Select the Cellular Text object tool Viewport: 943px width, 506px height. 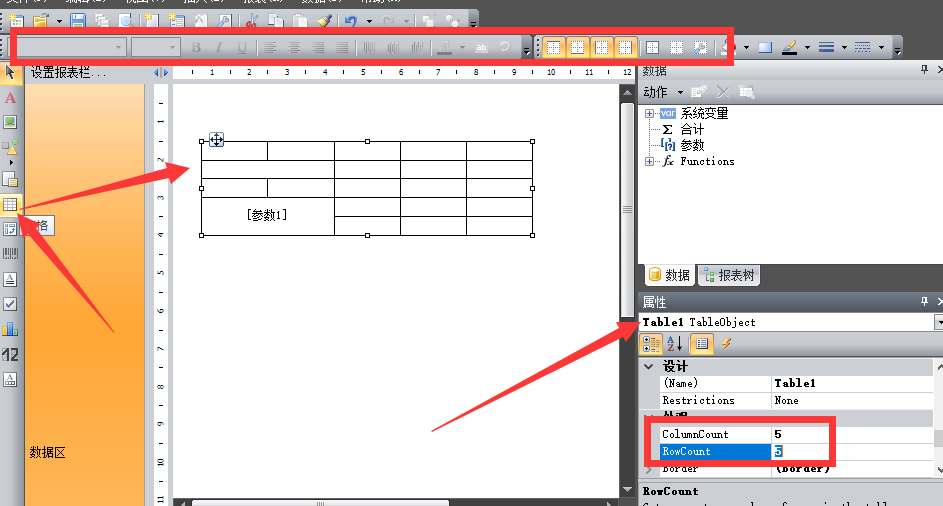coord(10,380)
